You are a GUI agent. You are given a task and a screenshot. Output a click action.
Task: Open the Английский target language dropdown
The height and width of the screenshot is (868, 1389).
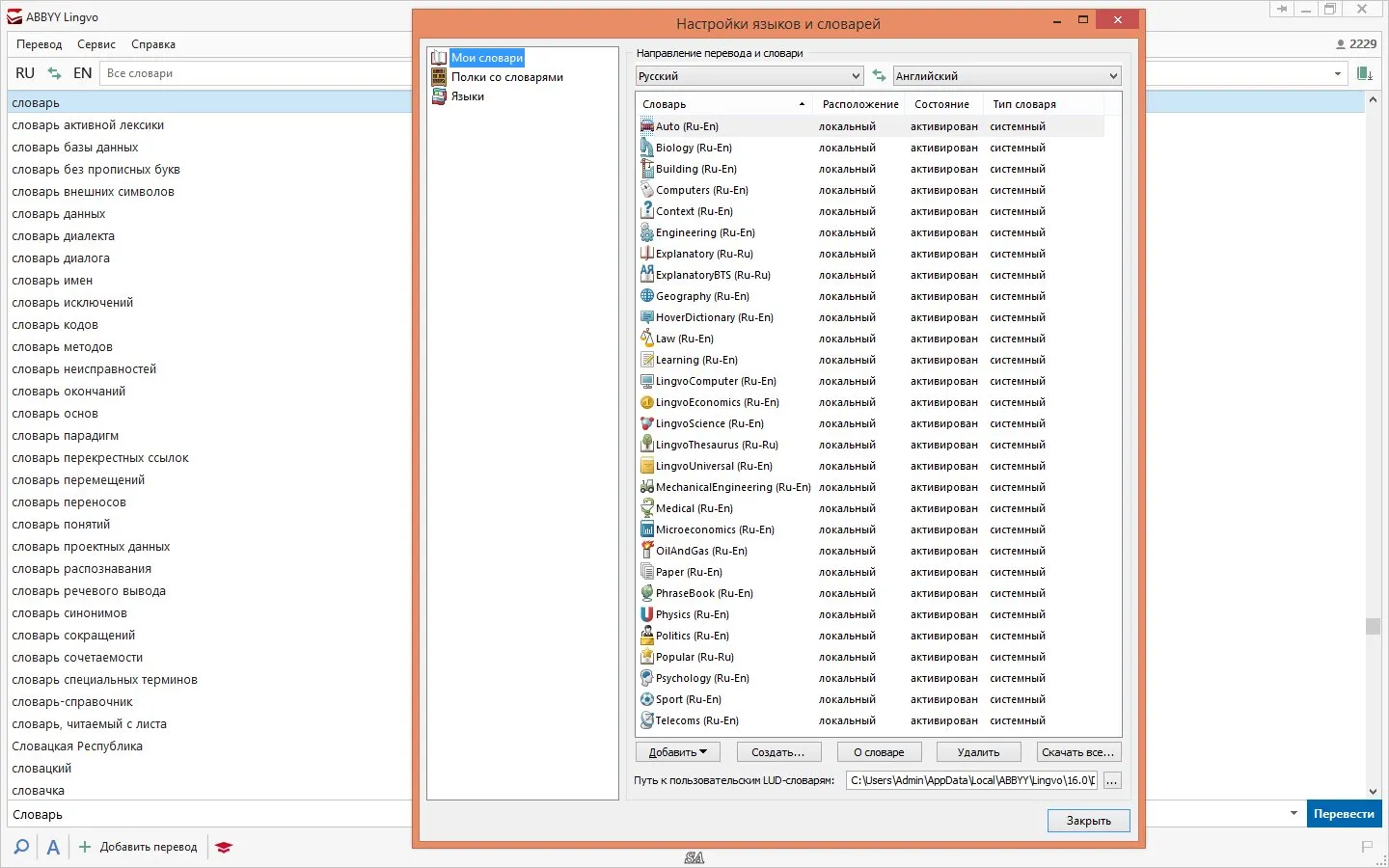pyautogui.click(x=1007, y=75)
